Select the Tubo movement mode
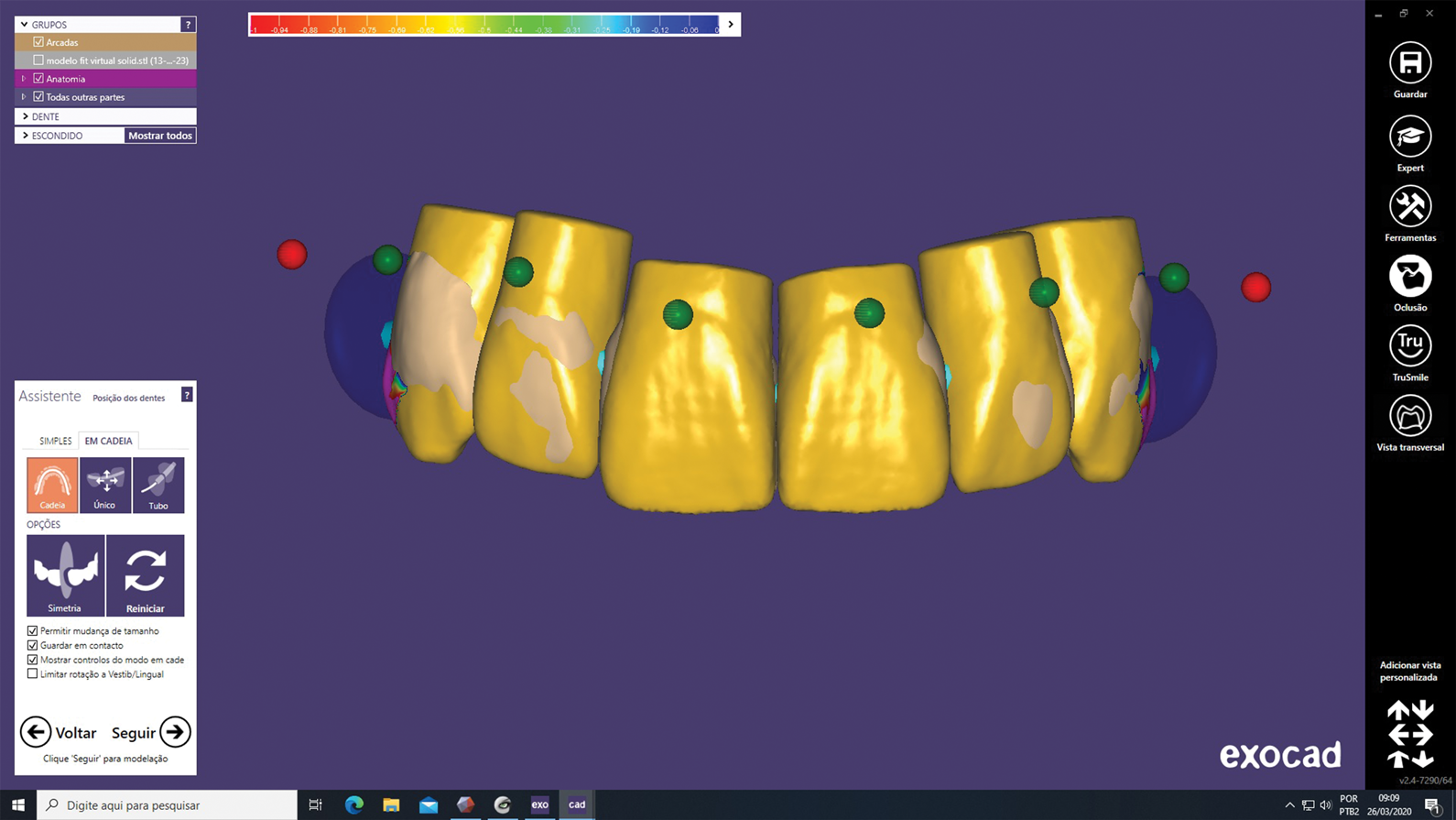Viewport: 1456px width, 820px height. [x=158, y=485]
